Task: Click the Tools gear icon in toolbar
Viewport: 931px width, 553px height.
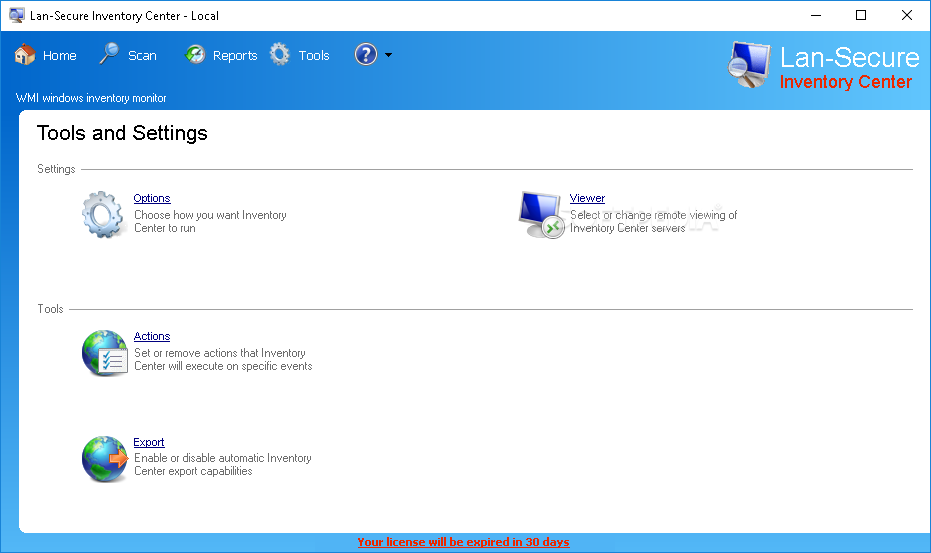Action: (x=280, y=55)
